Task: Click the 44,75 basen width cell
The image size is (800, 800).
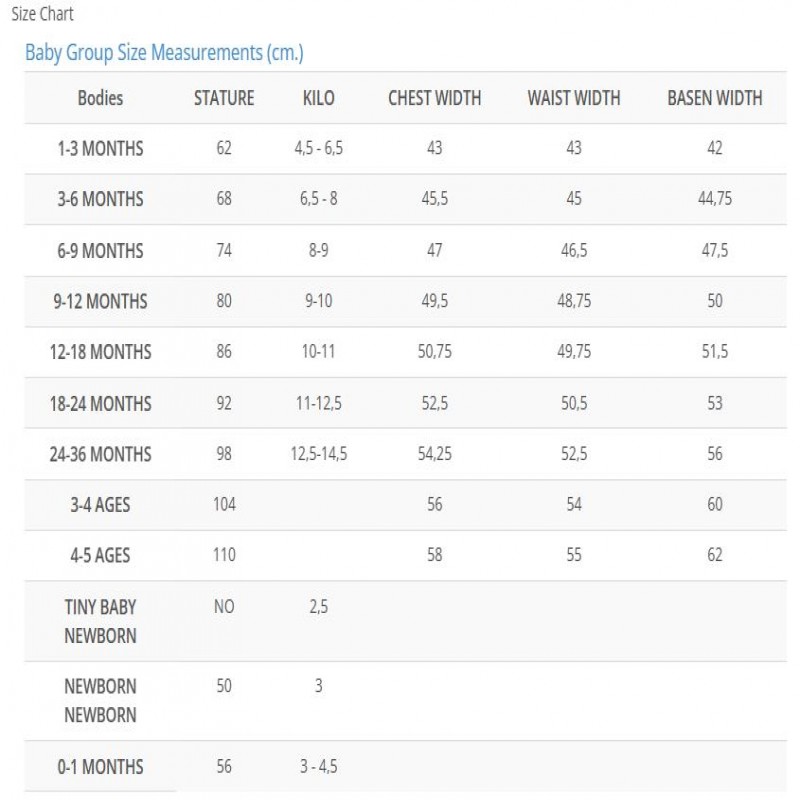Action: point(714,199)
